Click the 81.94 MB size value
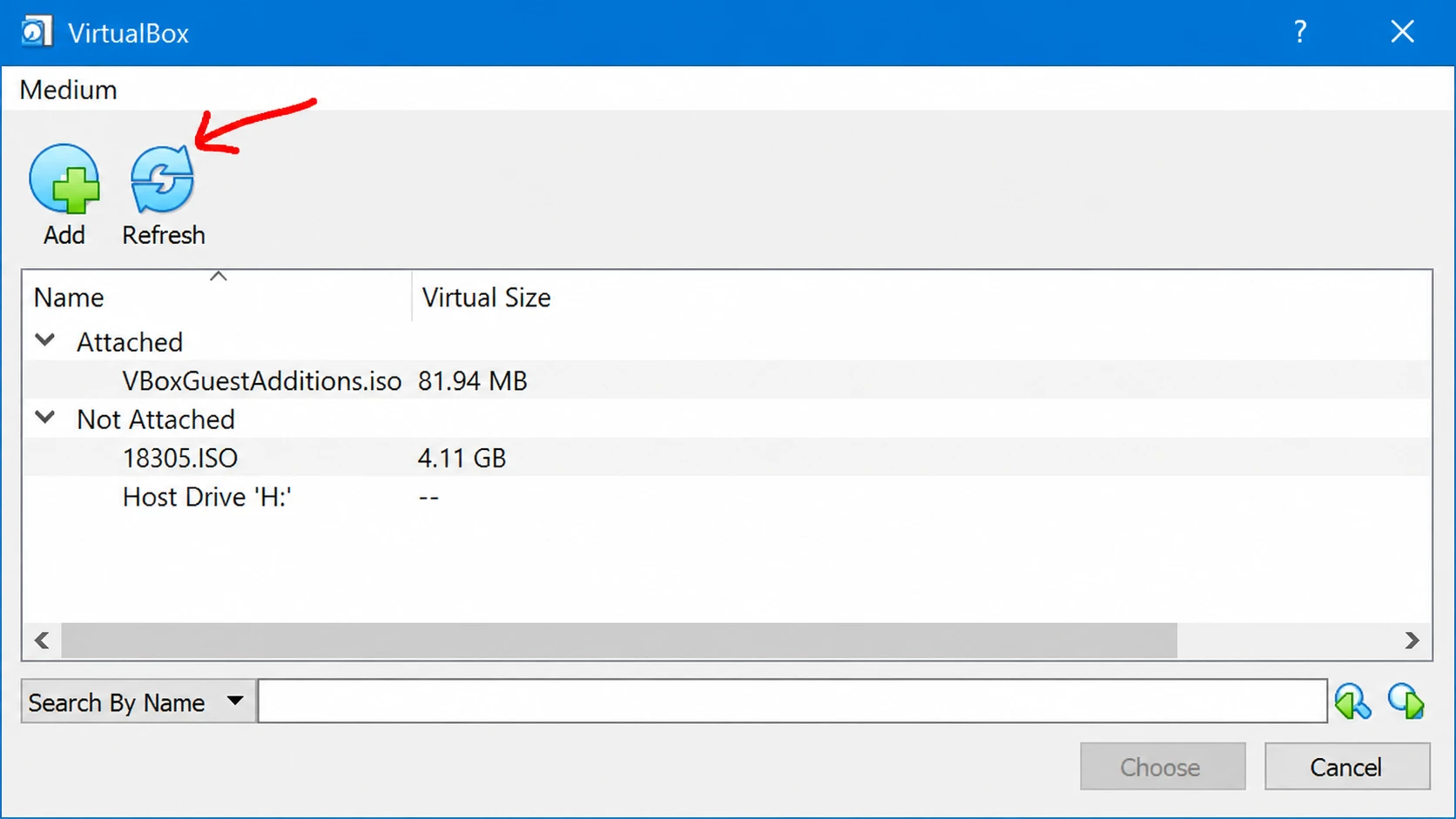Viewport: 1456px width, 819px height. pos(472,380)
